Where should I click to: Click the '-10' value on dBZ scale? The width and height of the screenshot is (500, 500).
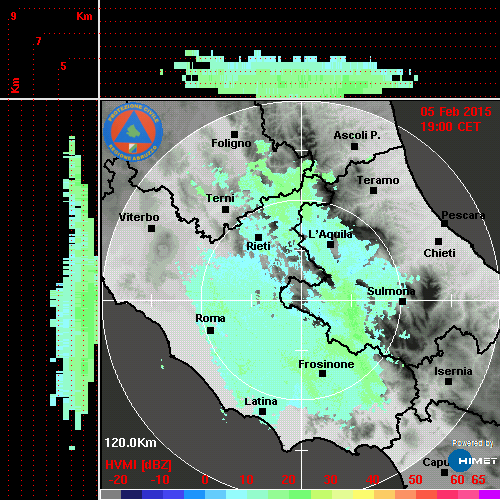click(x=160, y=480)
